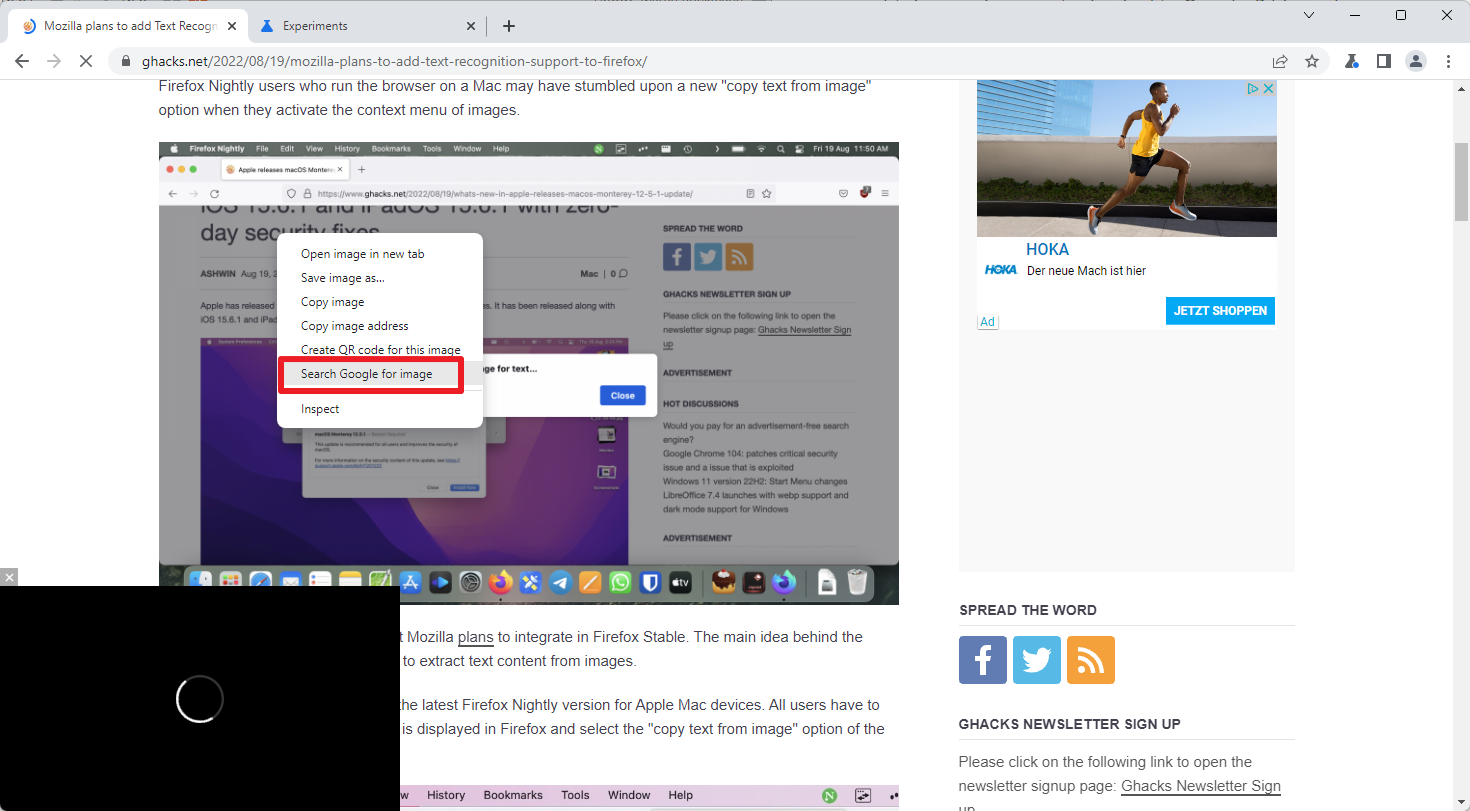1470x811 pixels.
Task: Click the plans hyperlink in the article text
Action: pos(475,637)
